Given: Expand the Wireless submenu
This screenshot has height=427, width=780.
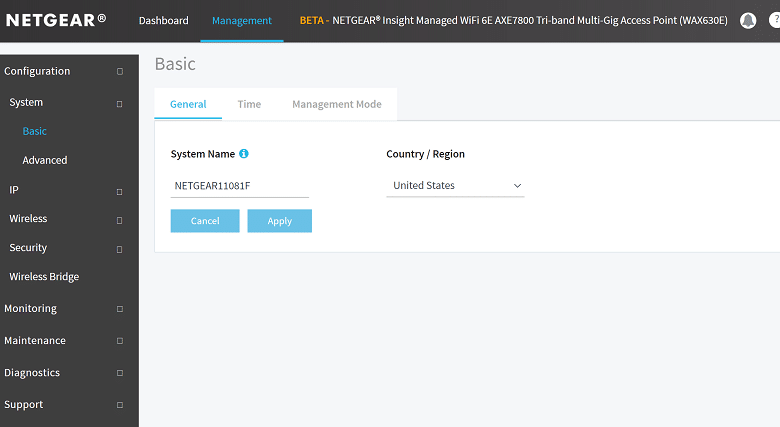Looking at the screenshot, I should 119,220.
